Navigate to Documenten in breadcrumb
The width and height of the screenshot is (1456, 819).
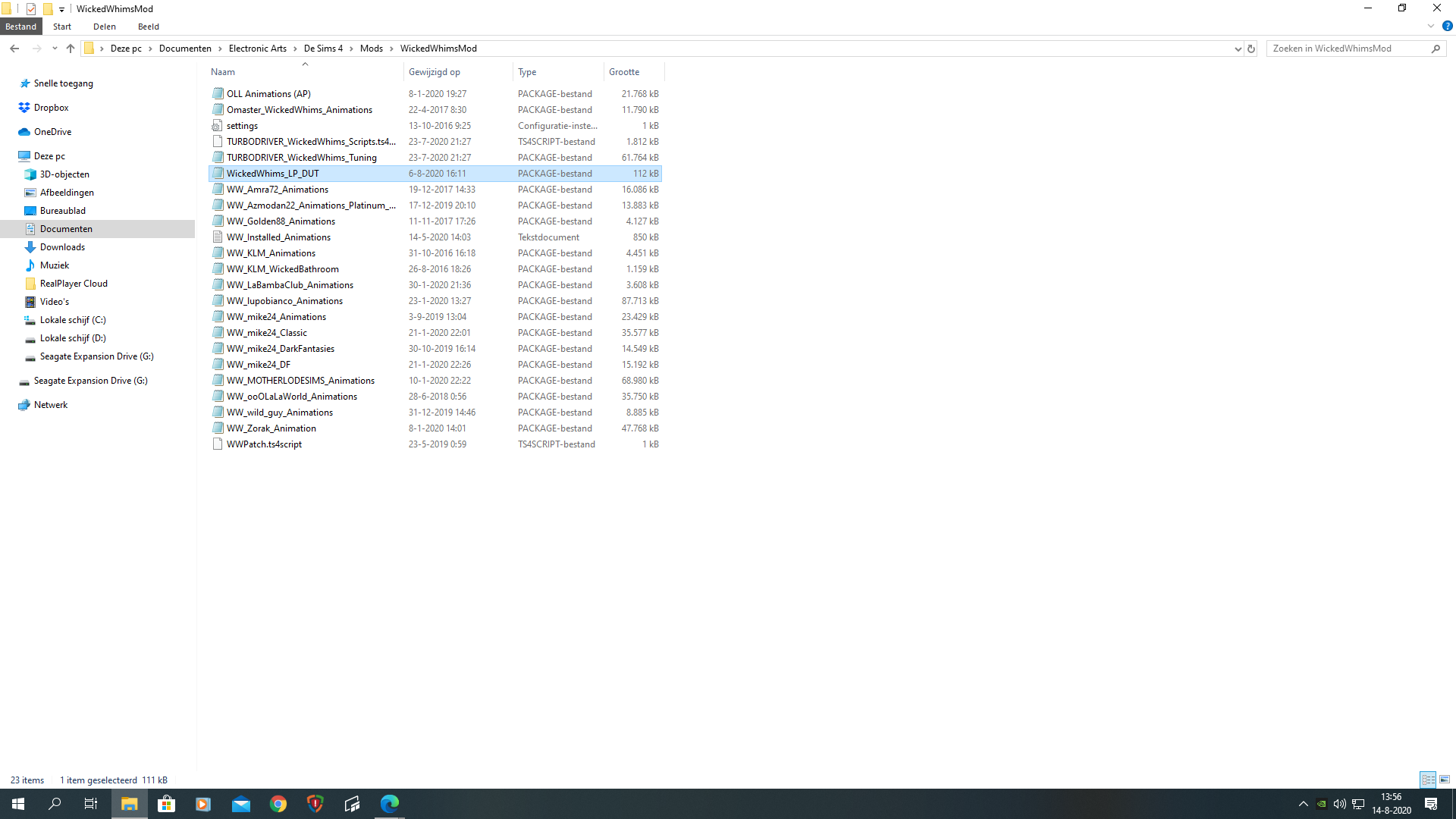(x=185, y=49)
